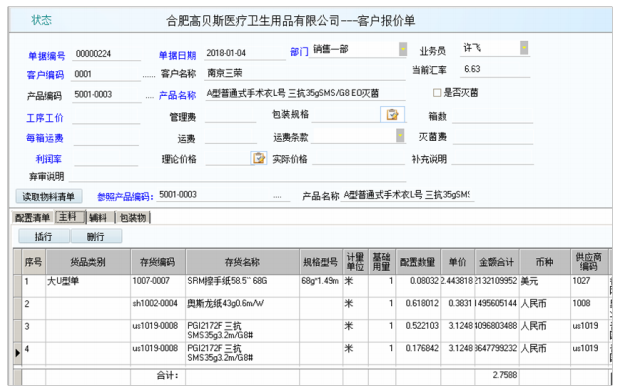Click the 参照产品编码 lookup dots

coord(277,197)
